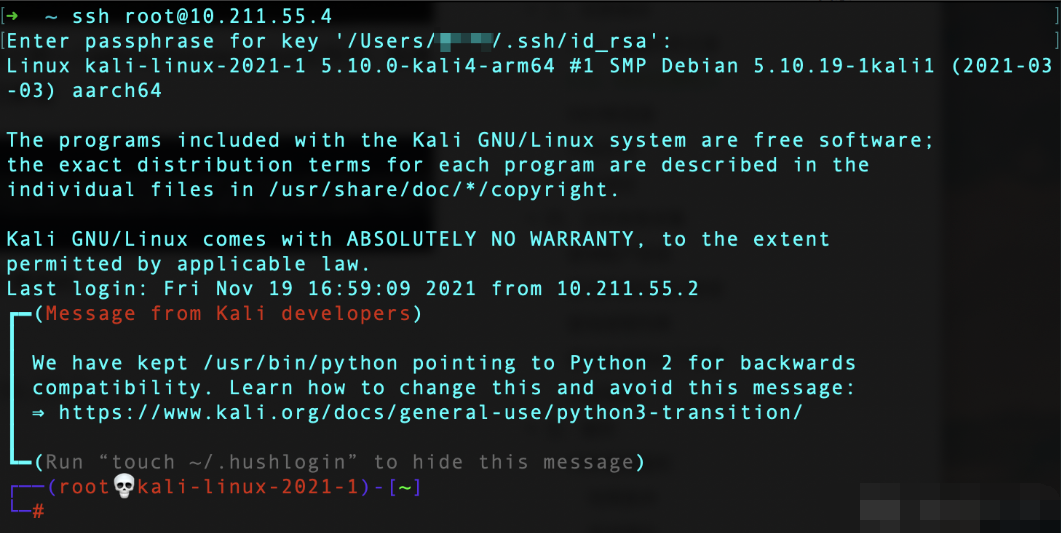Image resolution: width=1061 pixels, height=533 pixels.
Task: Click the 'Message from Kali developers' heading
Action: tap(228, 314)
